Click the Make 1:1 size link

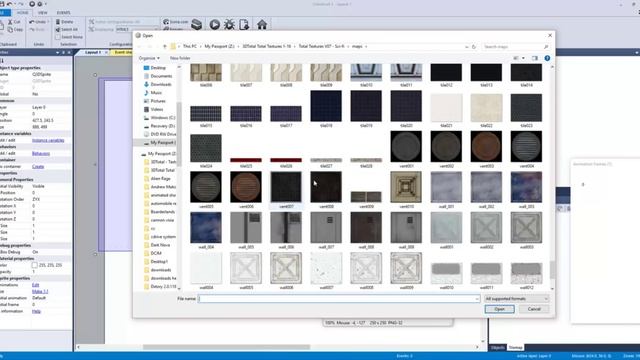pyautogui.click(x=40, y=291)
